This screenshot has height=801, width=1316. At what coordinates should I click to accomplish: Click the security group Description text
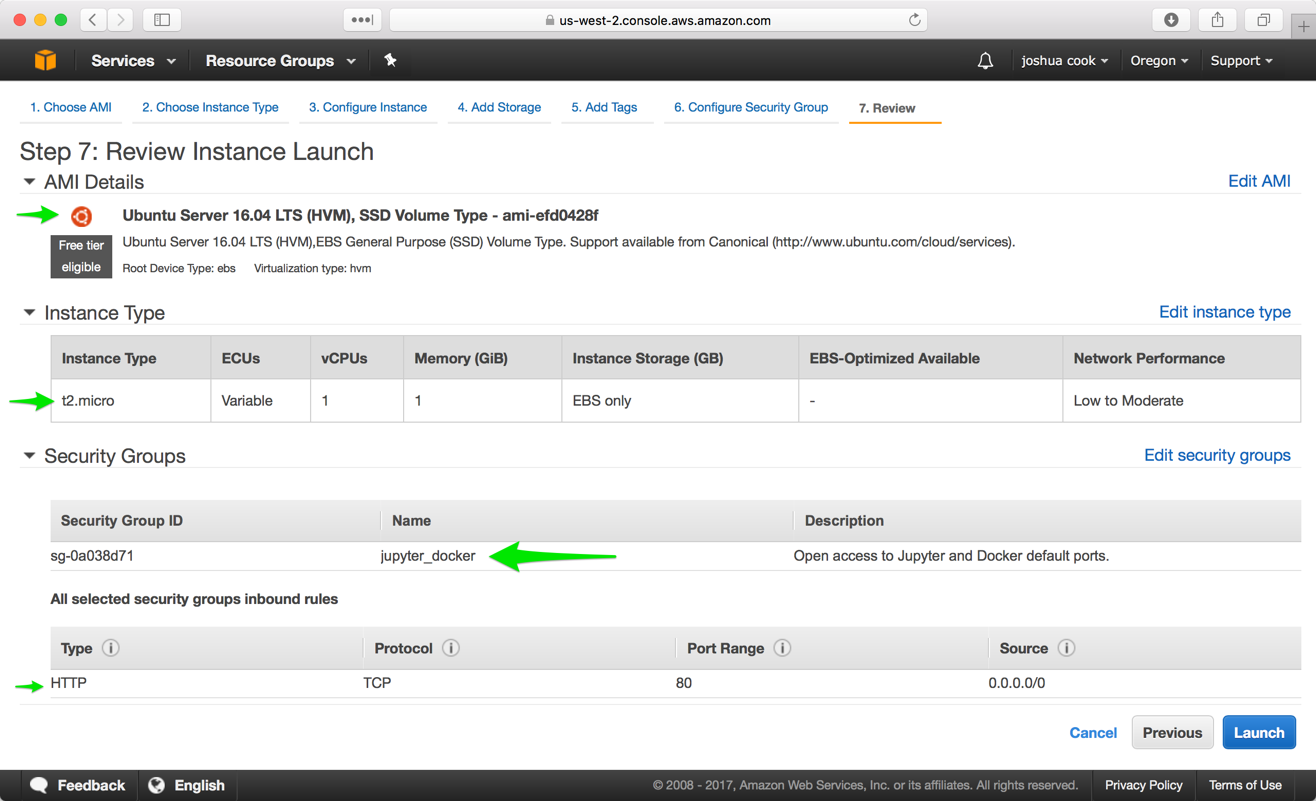point(951,556)
